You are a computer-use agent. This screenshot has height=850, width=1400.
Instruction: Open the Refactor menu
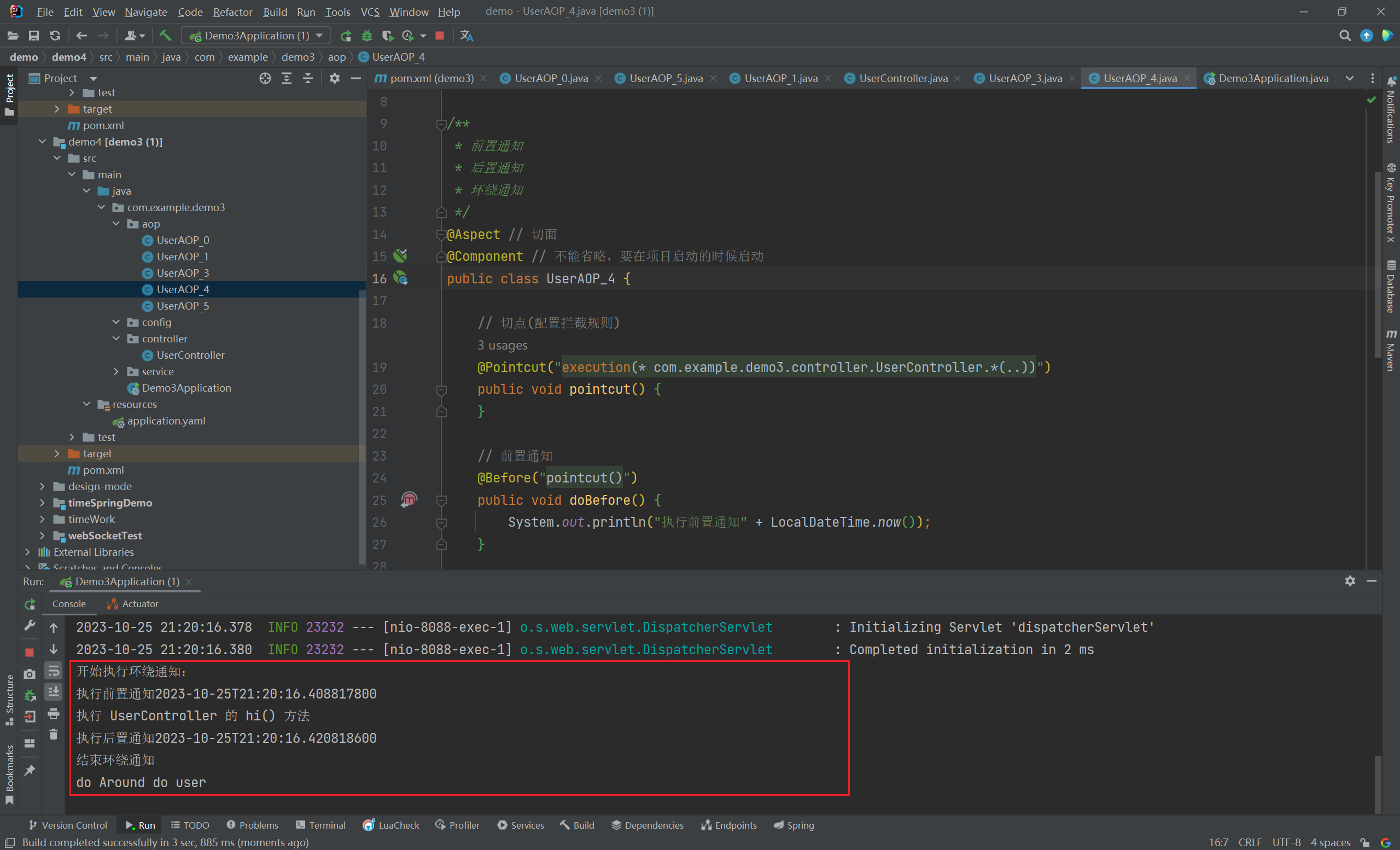click(x=232, y=12)
